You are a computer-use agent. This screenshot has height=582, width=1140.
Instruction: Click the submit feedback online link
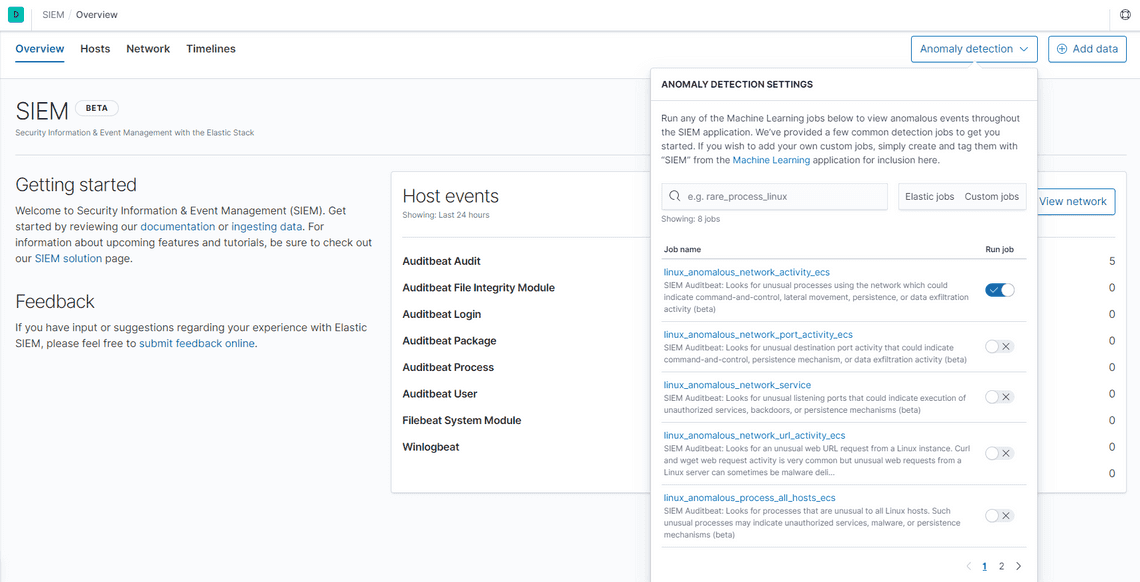(x=197, y=343)
